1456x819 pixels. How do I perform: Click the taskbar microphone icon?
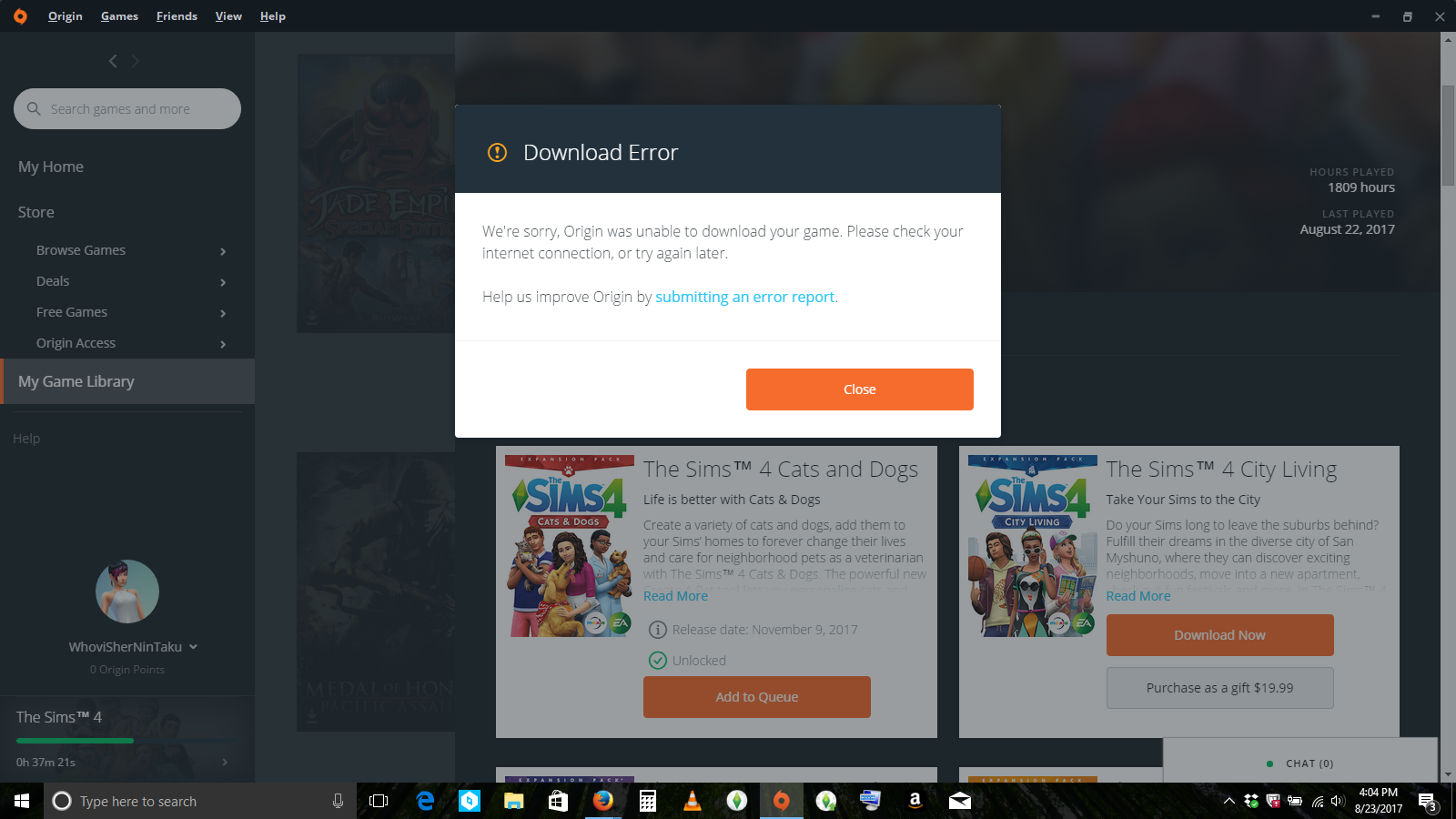point(338,801)
